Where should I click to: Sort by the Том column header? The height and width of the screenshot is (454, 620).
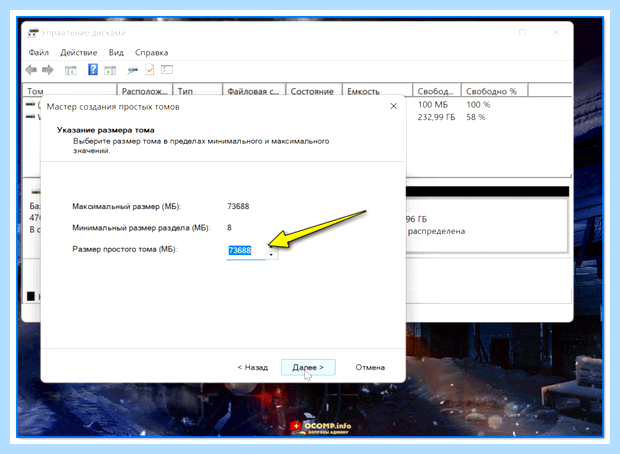tap(70, 91)
